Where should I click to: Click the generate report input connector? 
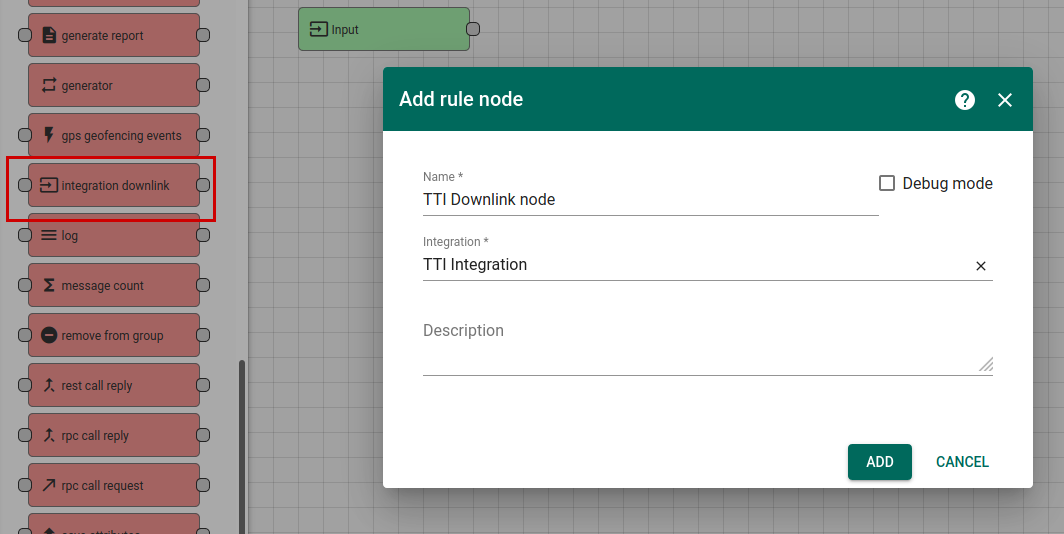tap(25, 35)
